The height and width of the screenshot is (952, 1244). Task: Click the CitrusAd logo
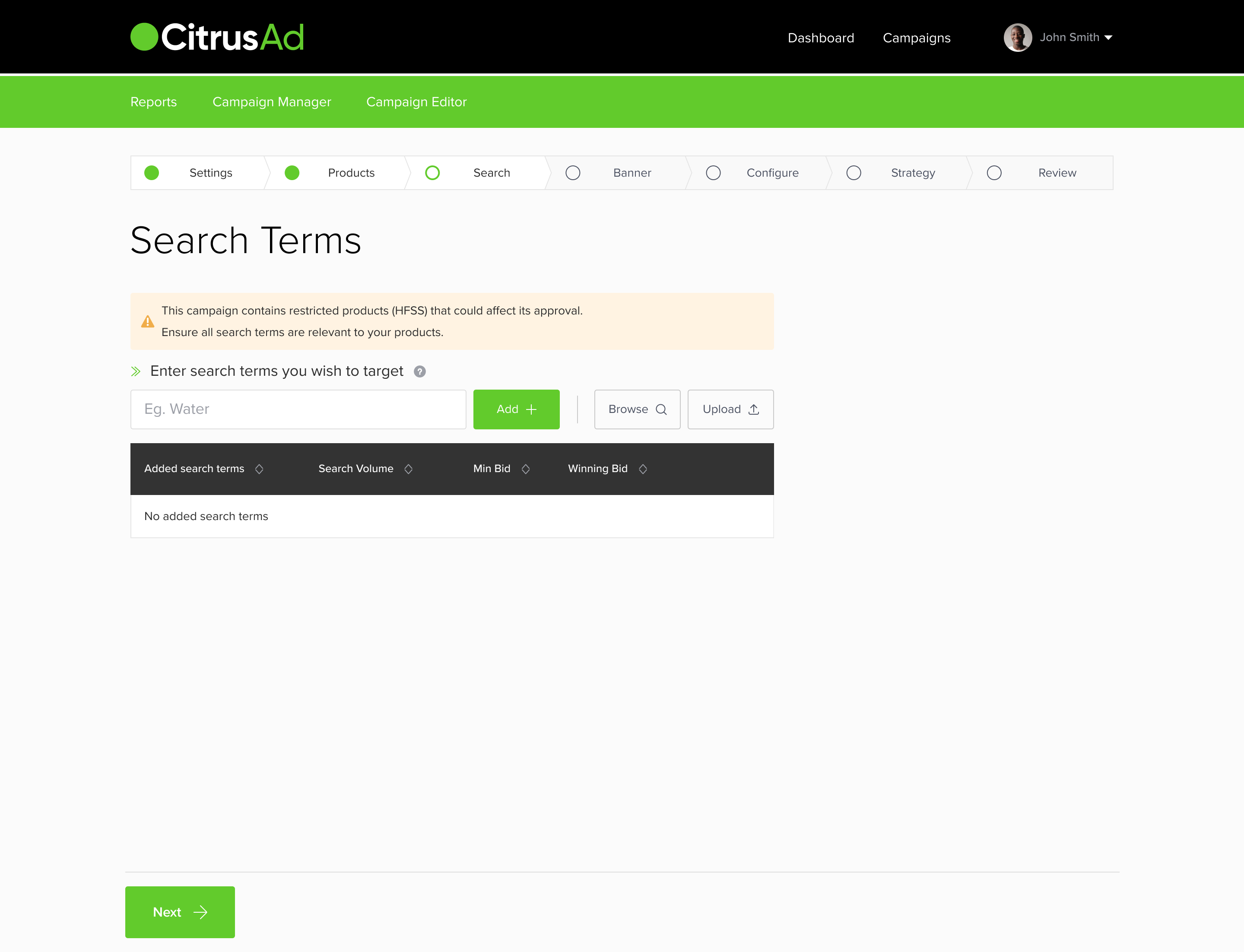(217, 38)
